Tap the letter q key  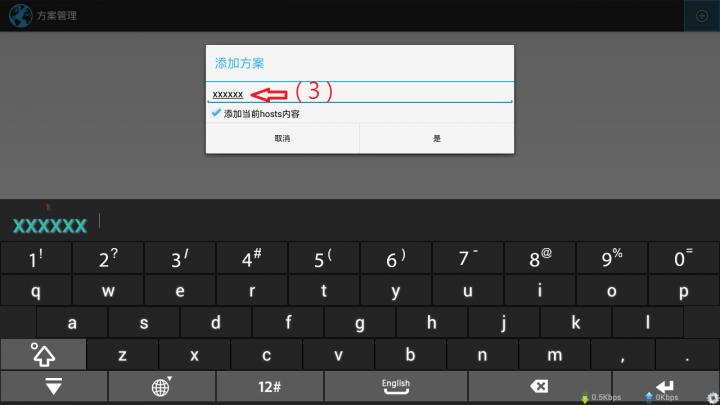pos(36,291)
